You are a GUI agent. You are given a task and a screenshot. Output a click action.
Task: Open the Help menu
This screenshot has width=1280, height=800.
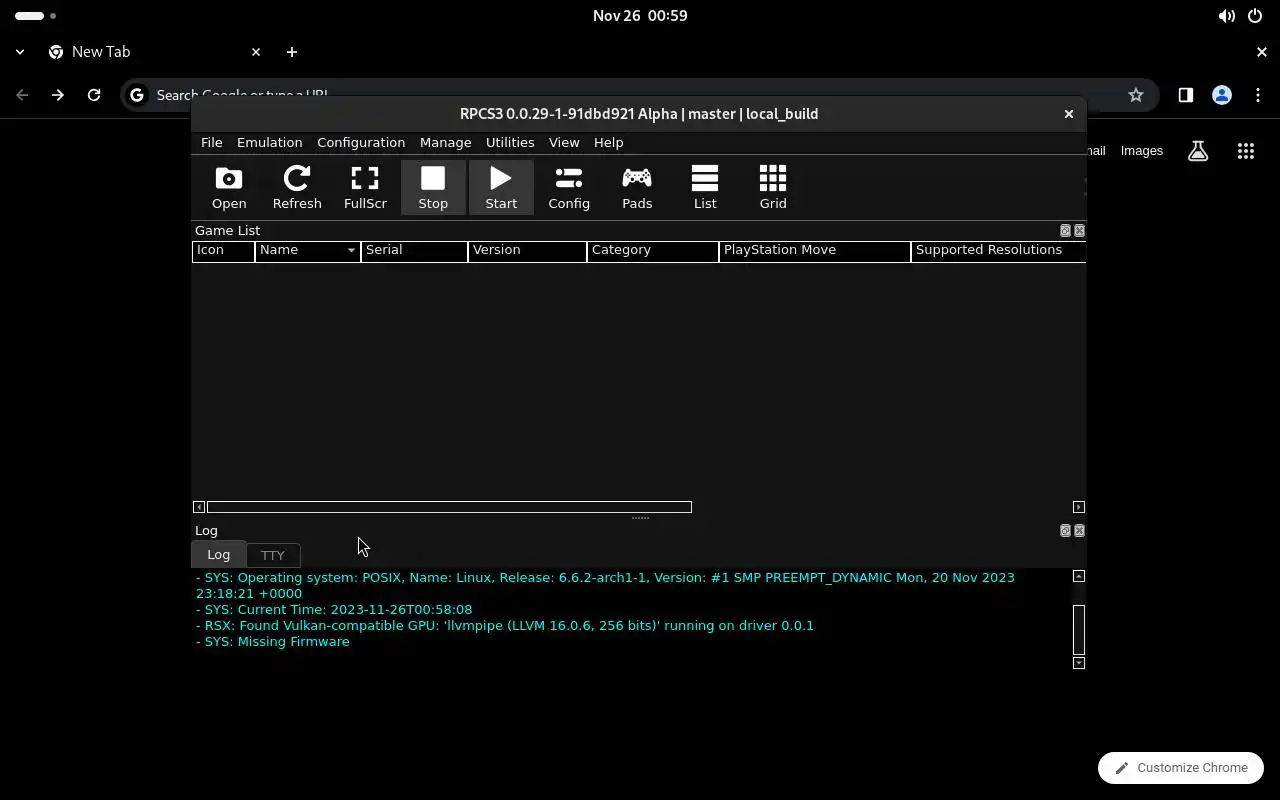tap(608, 143)
